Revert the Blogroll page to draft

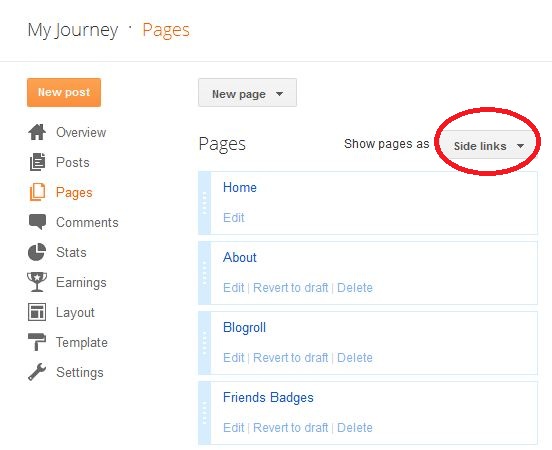click(291, 358)
